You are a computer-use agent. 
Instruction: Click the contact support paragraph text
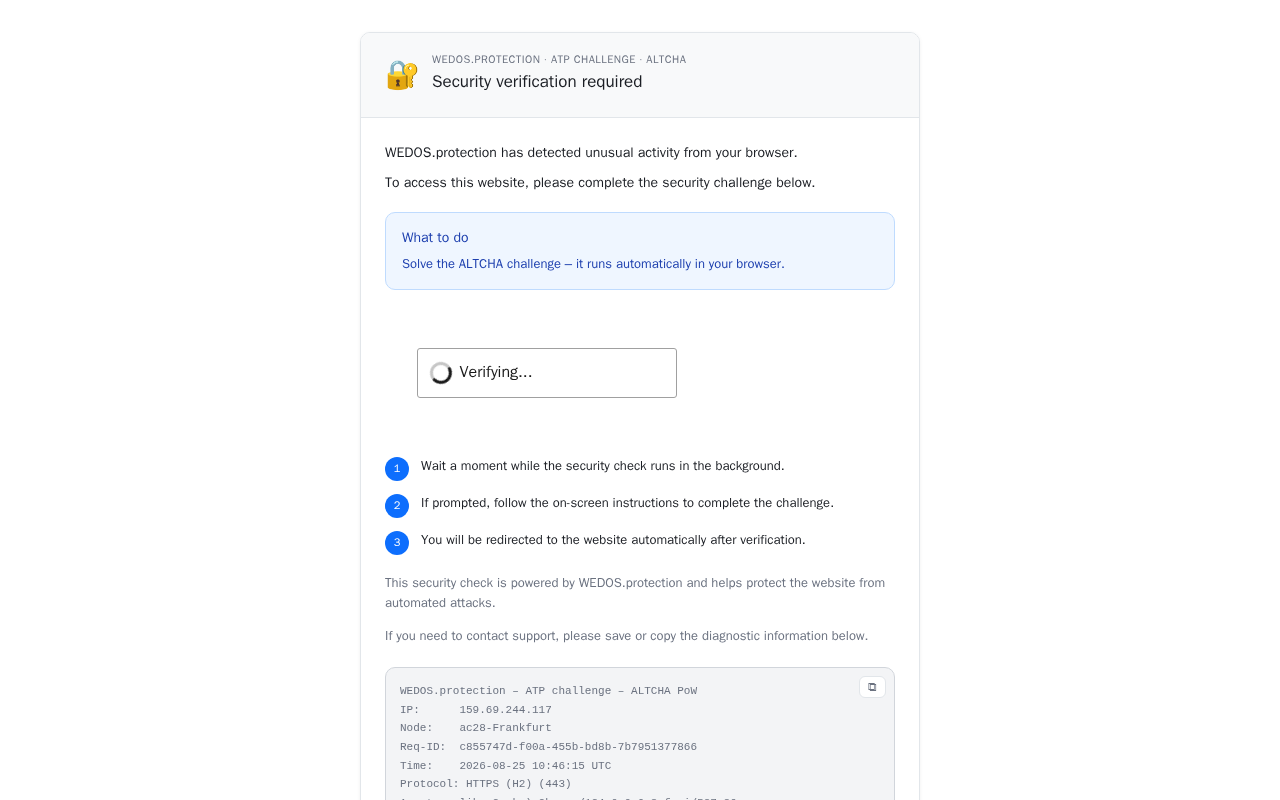point(626,636)
